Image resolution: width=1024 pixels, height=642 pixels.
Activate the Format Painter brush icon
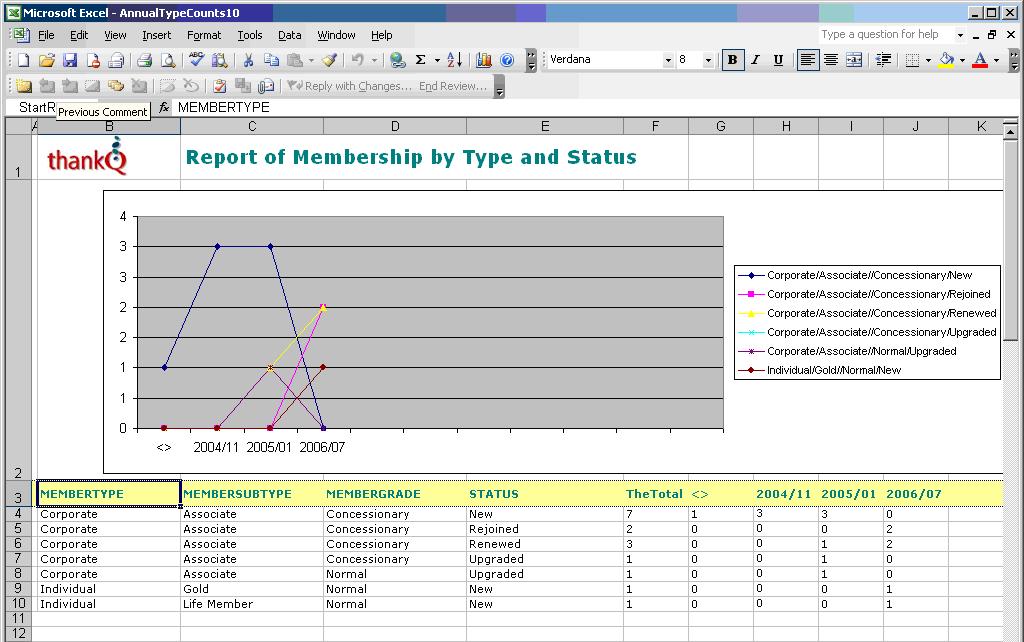(x=329, y=60)
